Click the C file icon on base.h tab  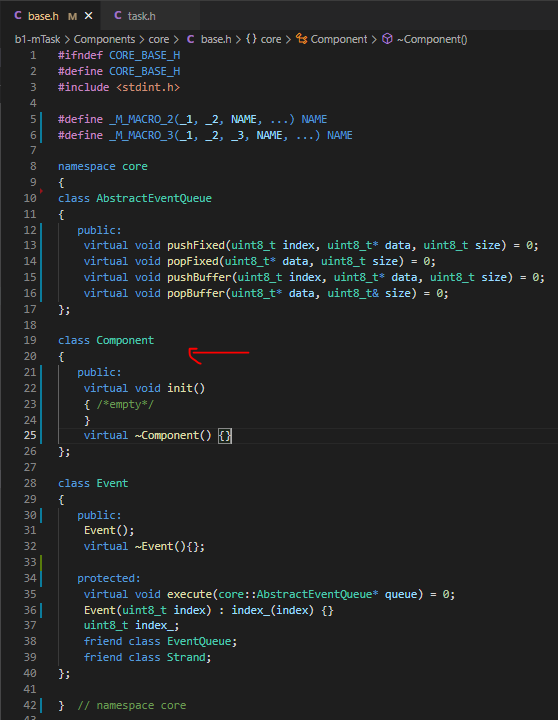point(18,16)
